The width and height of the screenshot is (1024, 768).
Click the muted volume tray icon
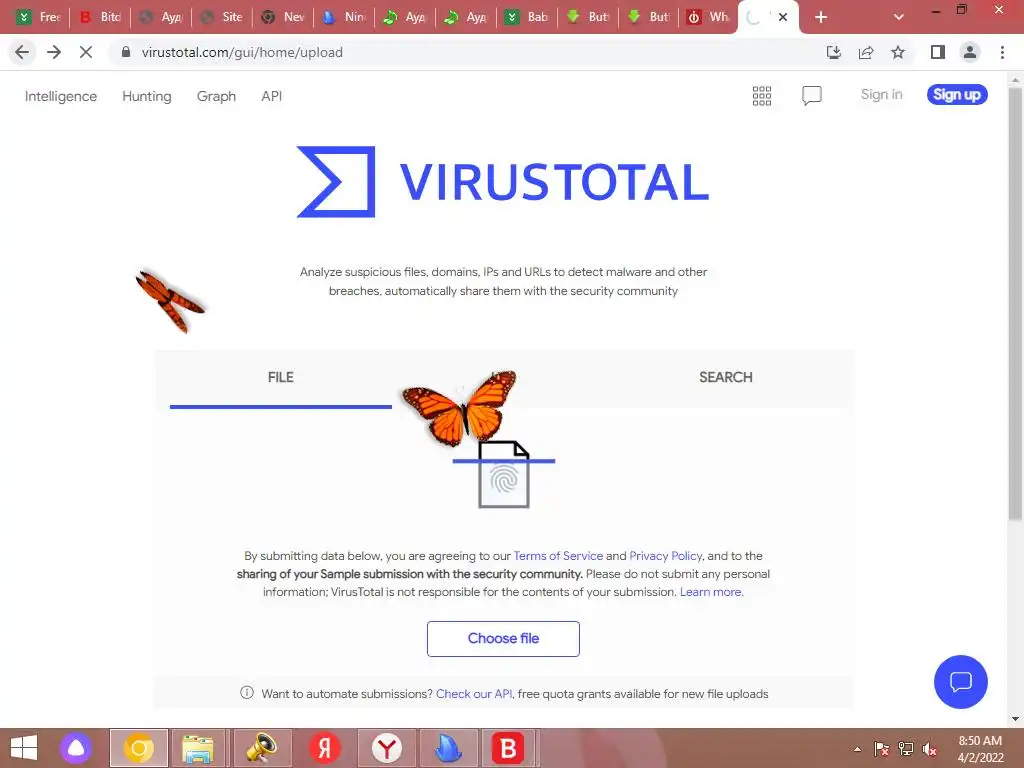tap(929, 749)
